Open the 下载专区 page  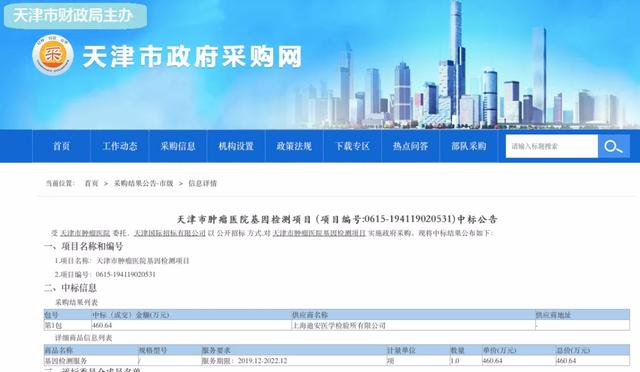coord(352,146)
